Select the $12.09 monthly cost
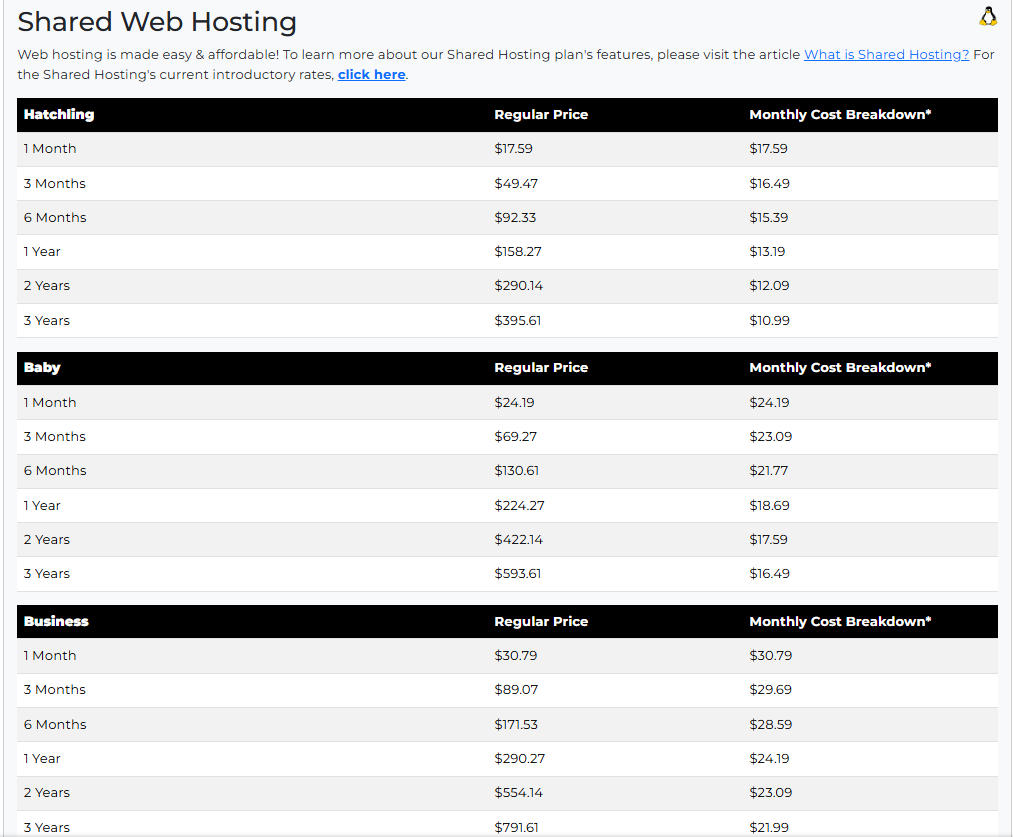The width and height of the screenshot is (1013, 837). [x=769, y=285]
